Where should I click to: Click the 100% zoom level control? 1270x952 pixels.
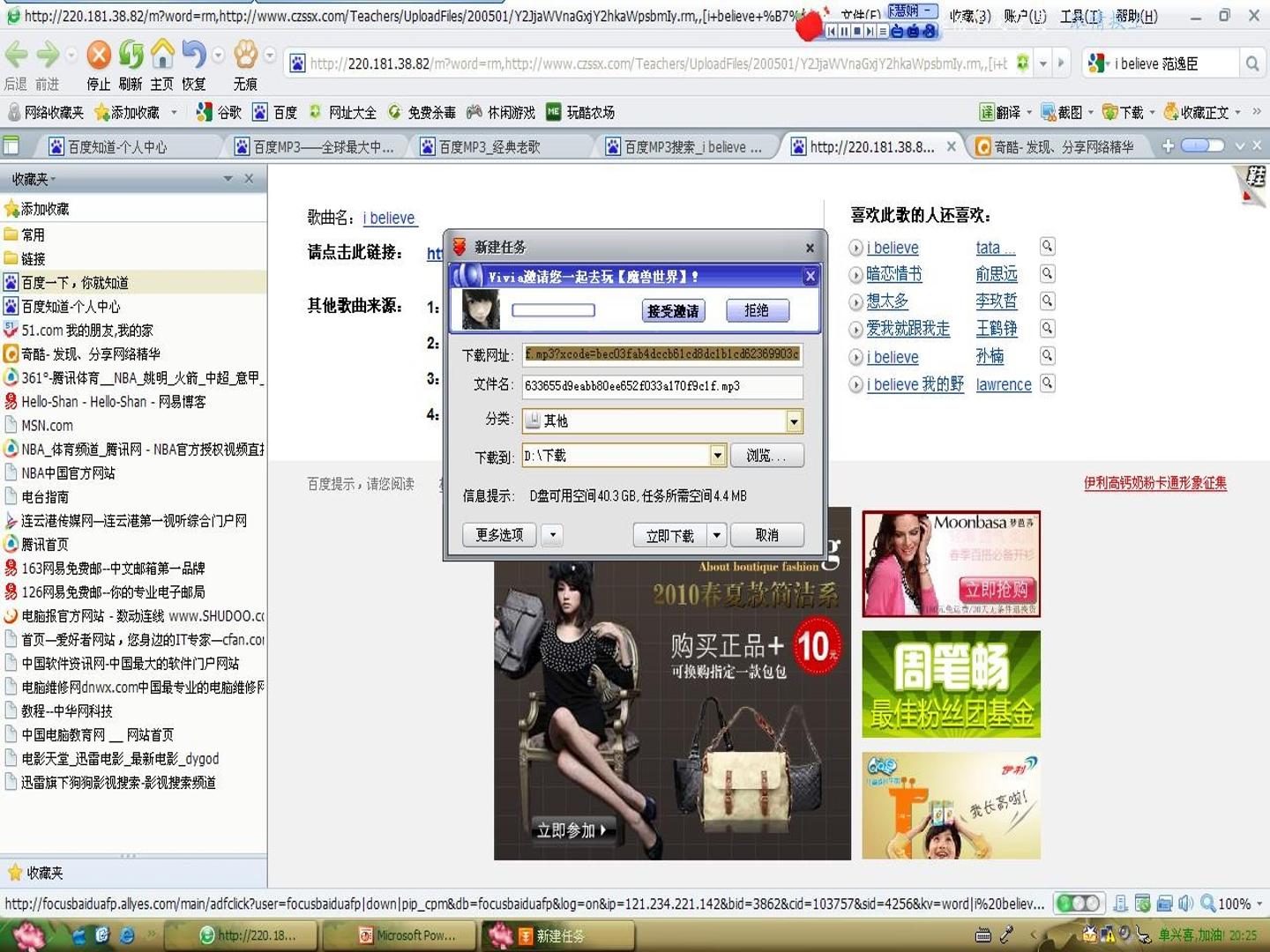tap(1232, 904)
